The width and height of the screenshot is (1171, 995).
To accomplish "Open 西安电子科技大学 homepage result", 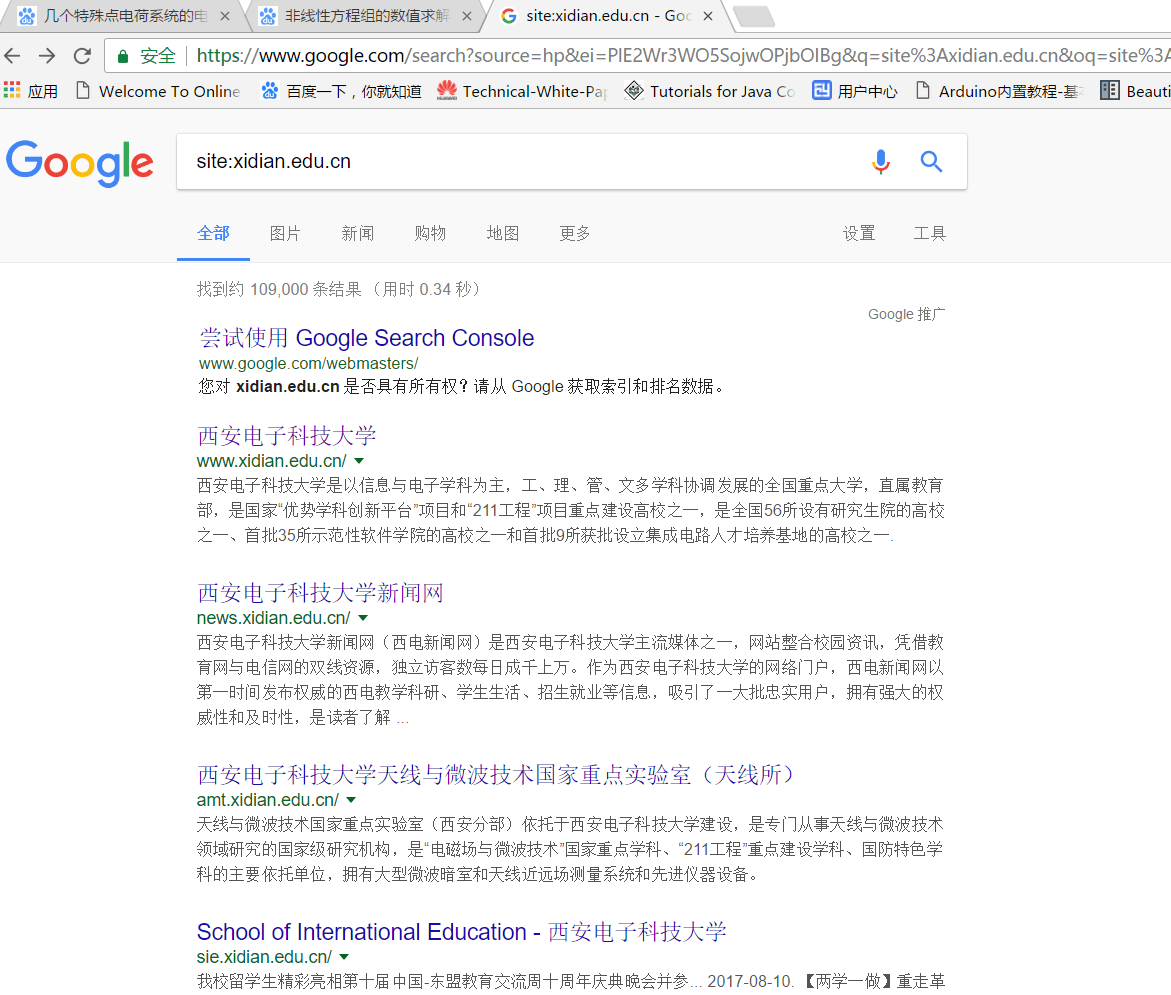I will [x=287, y=435].
